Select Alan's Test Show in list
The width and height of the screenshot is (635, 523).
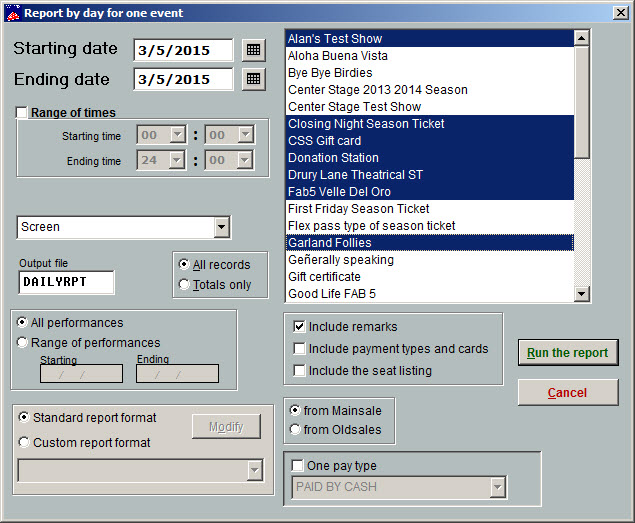(430, 38)
